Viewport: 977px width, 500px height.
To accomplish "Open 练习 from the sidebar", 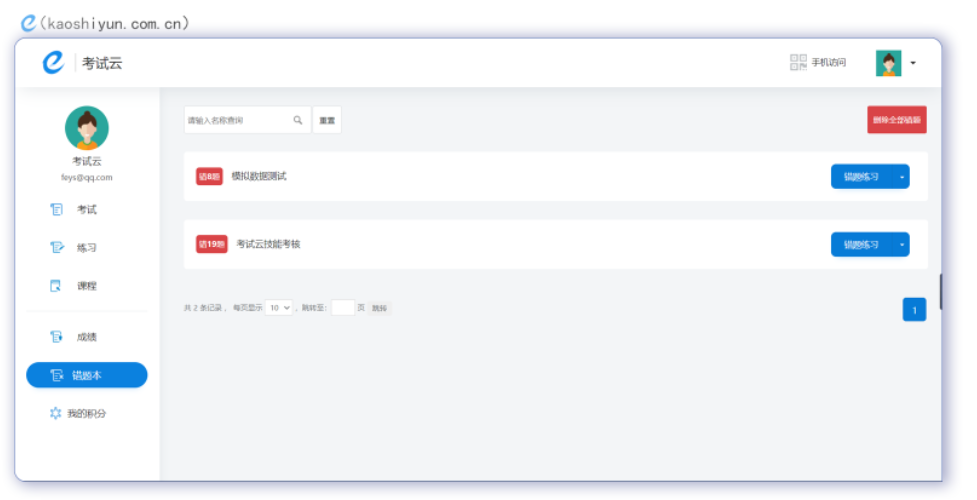I will click(86, 248).
